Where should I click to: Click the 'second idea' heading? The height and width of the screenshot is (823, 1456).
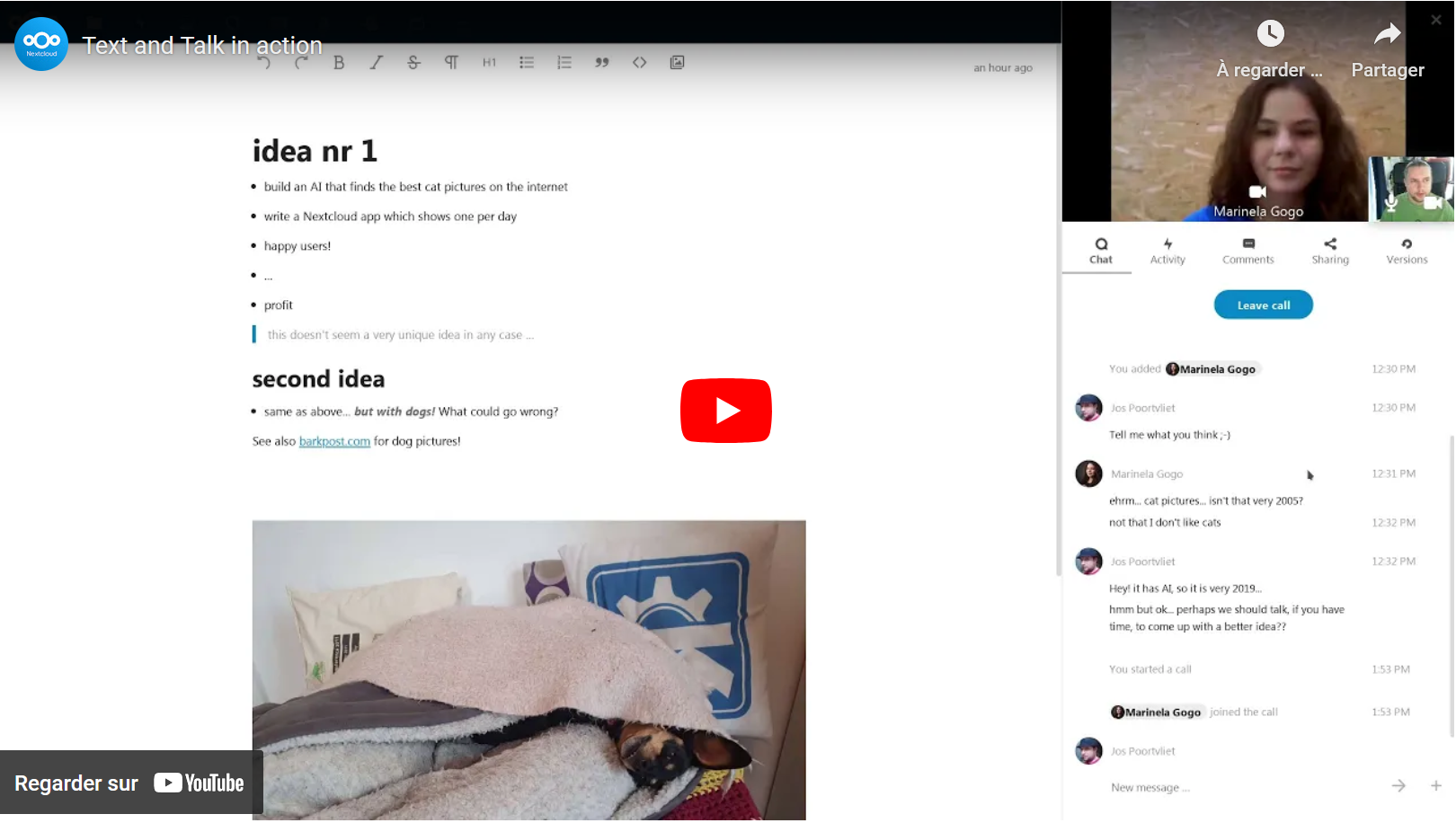[x=318, y=379]
